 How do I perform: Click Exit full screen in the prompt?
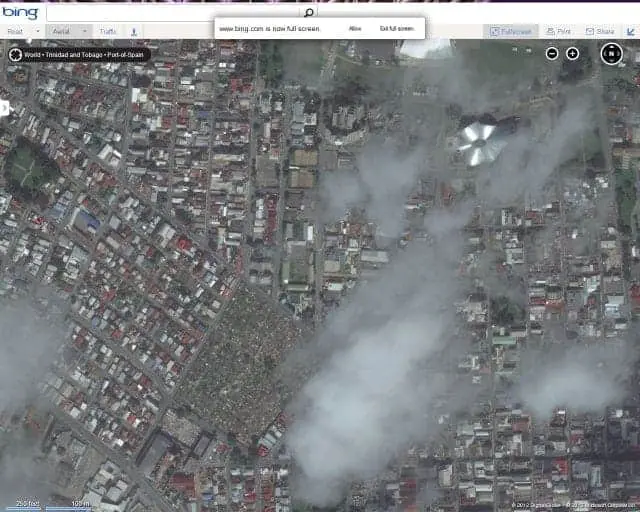pyautogui.click(x=396, y=30)
